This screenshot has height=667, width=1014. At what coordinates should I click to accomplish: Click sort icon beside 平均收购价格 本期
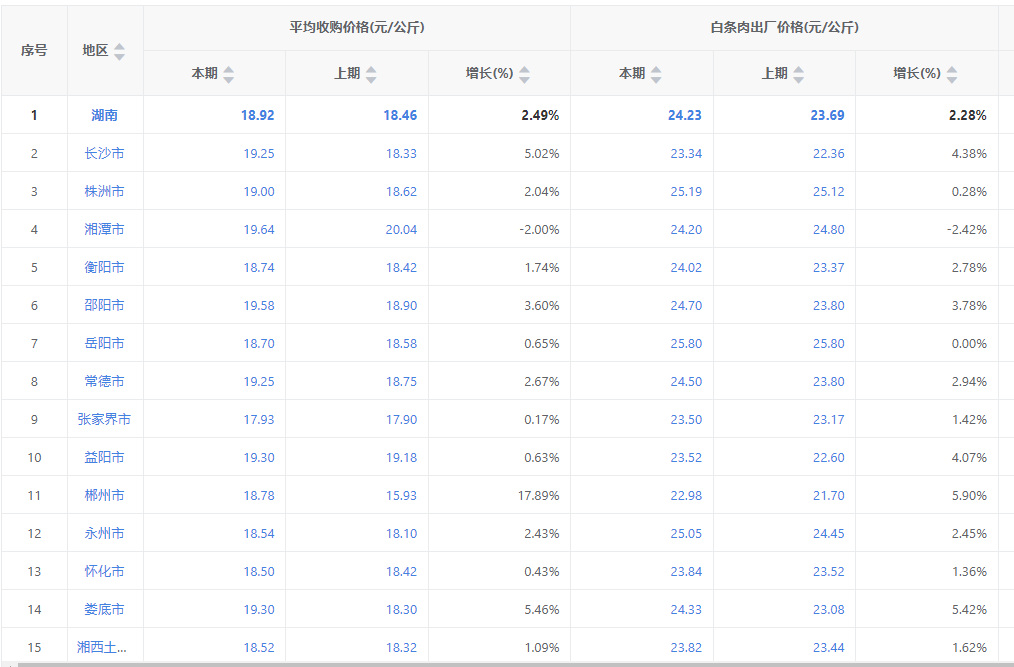coord(228,74)
